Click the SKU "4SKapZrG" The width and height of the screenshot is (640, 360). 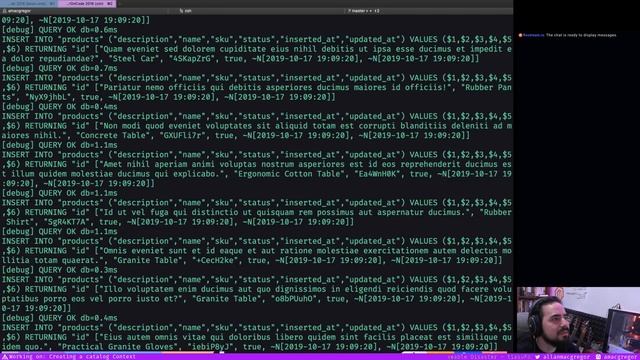point(191,59)
